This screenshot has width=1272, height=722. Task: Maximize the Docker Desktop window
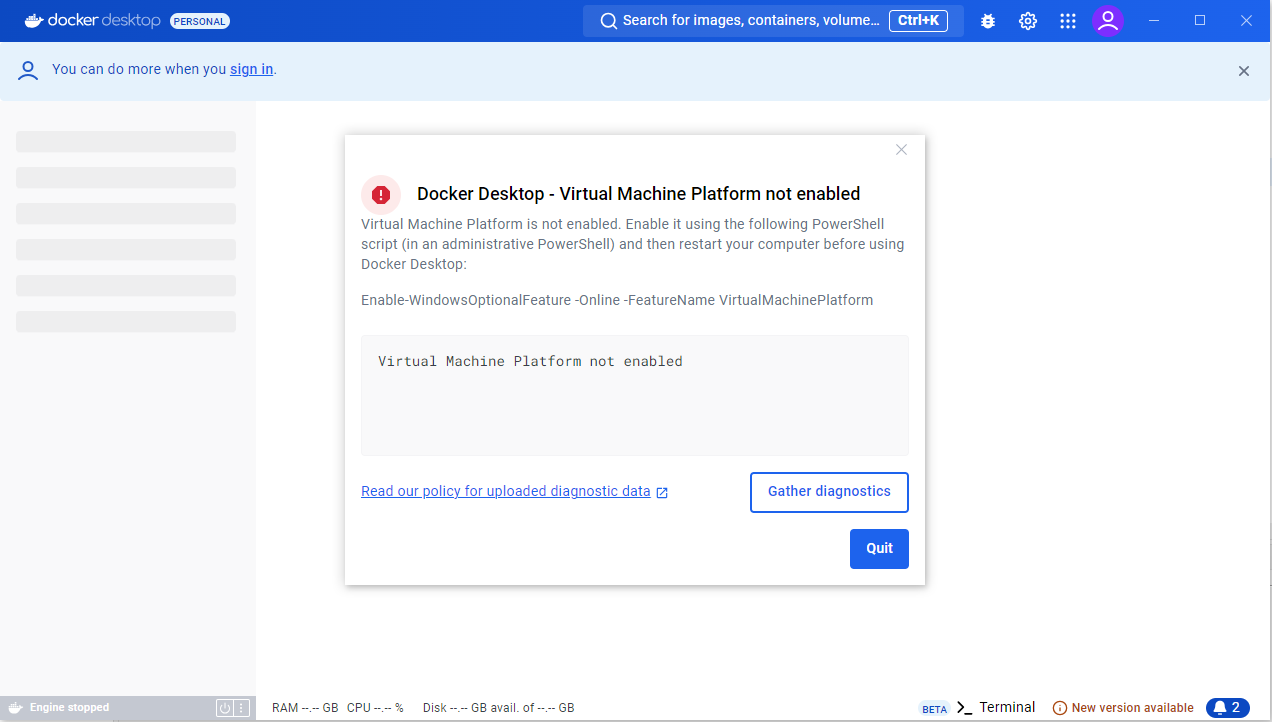click(x=1200, y=21)
